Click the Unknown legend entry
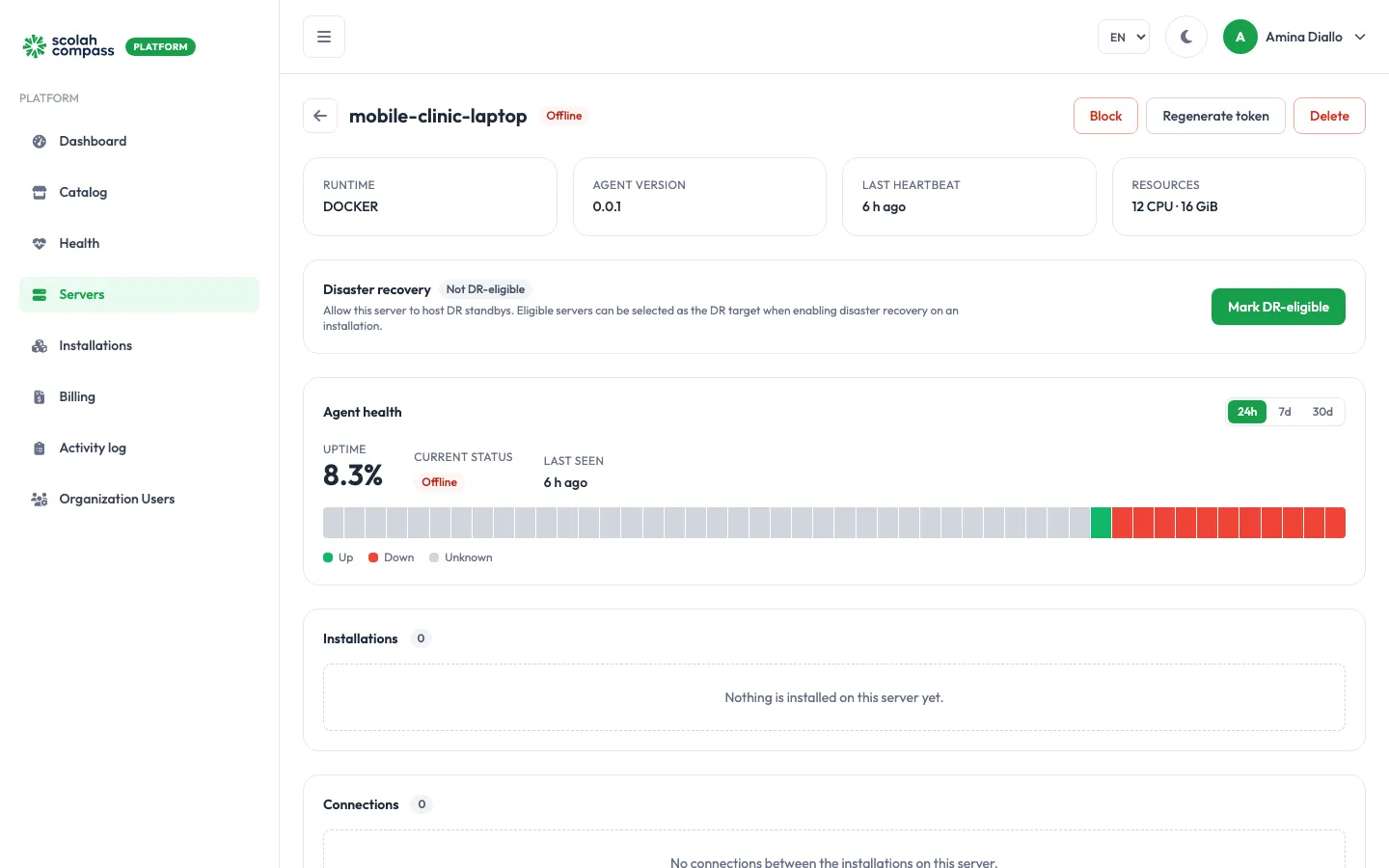The height and width of the screenshot is (868, 1389). pyautogui.click(x=461, y=557)
